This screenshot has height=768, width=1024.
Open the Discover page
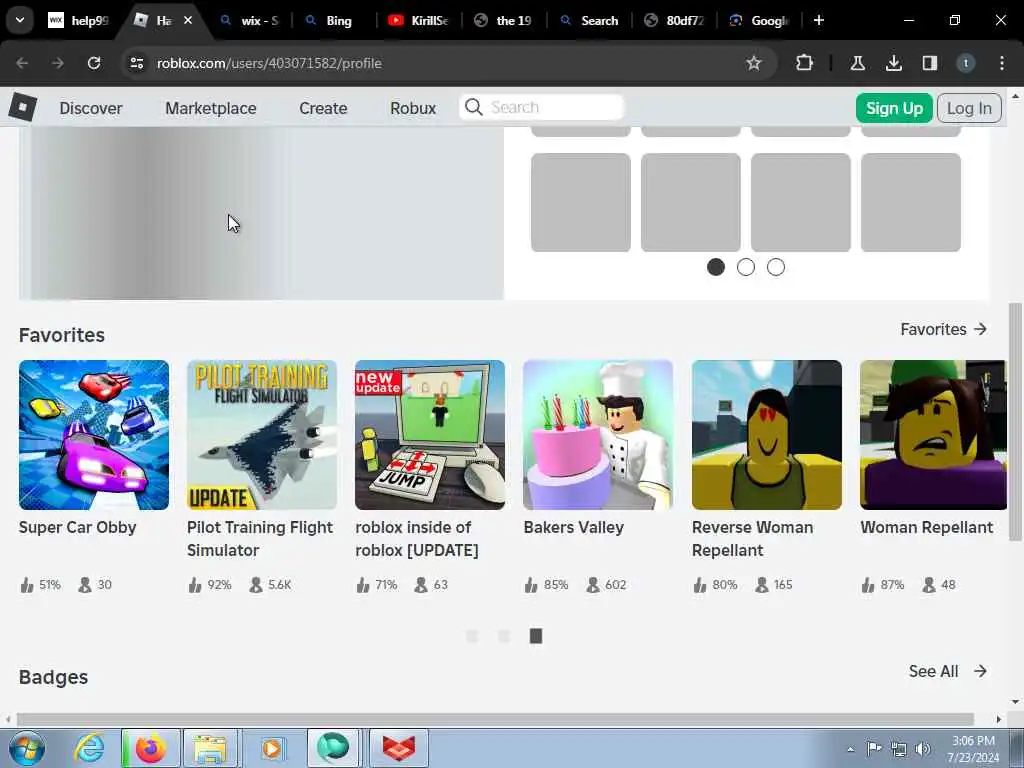click(x=91, y=108)
